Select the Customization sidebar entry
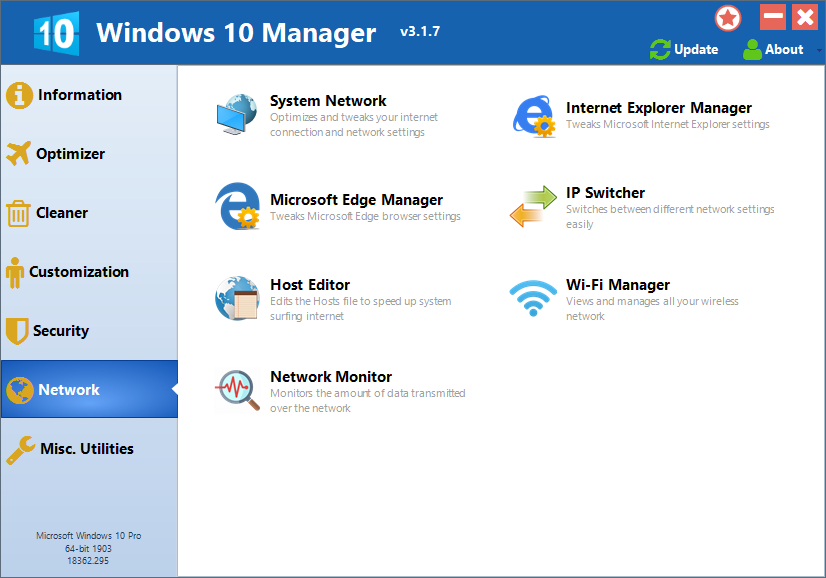Viewport: 826px width, 578px height. (x=81, y=271)
